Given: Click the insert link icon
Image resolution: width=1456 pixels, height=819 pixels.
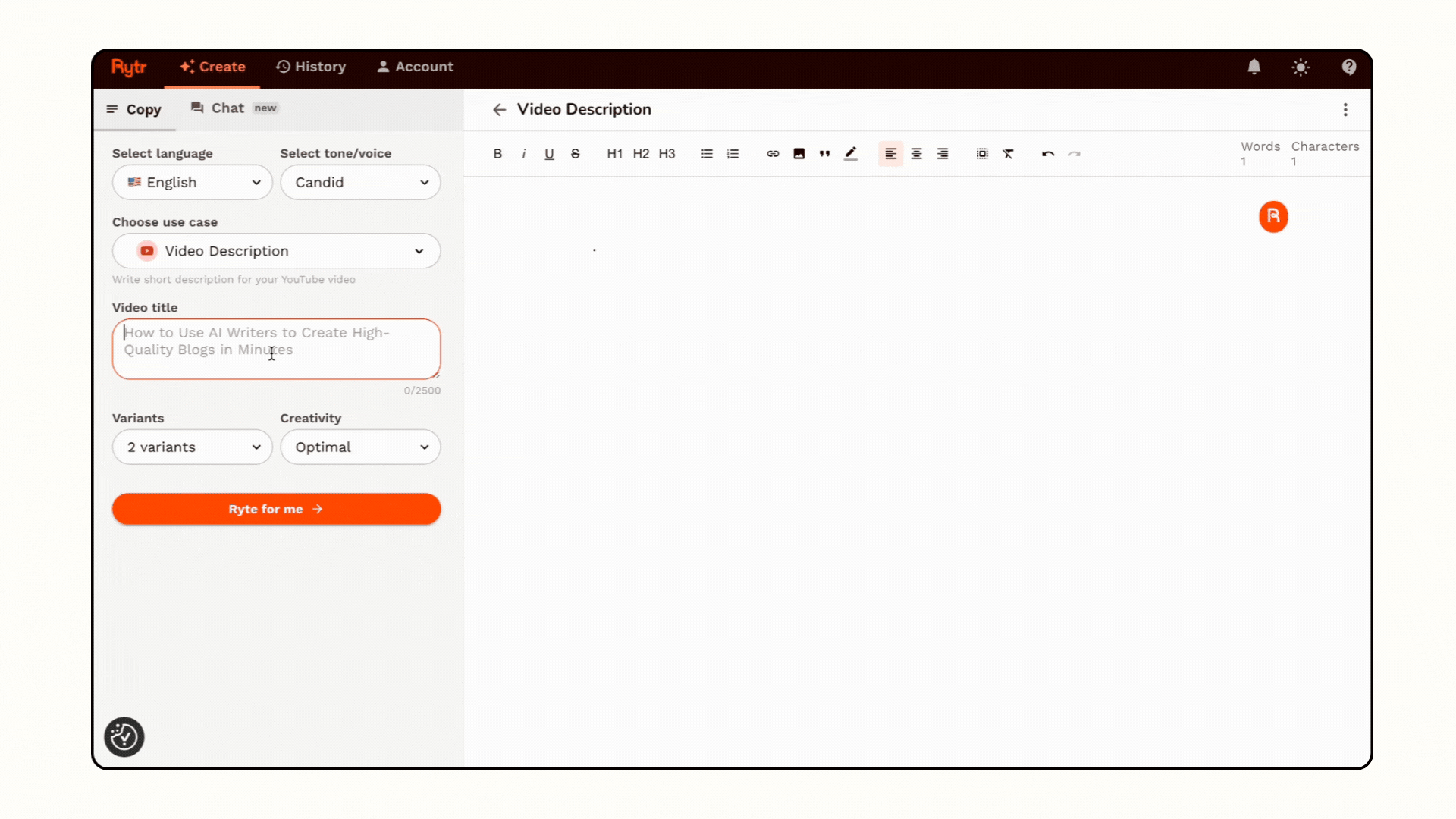Looking at the screenshot, I should [773, 154].
